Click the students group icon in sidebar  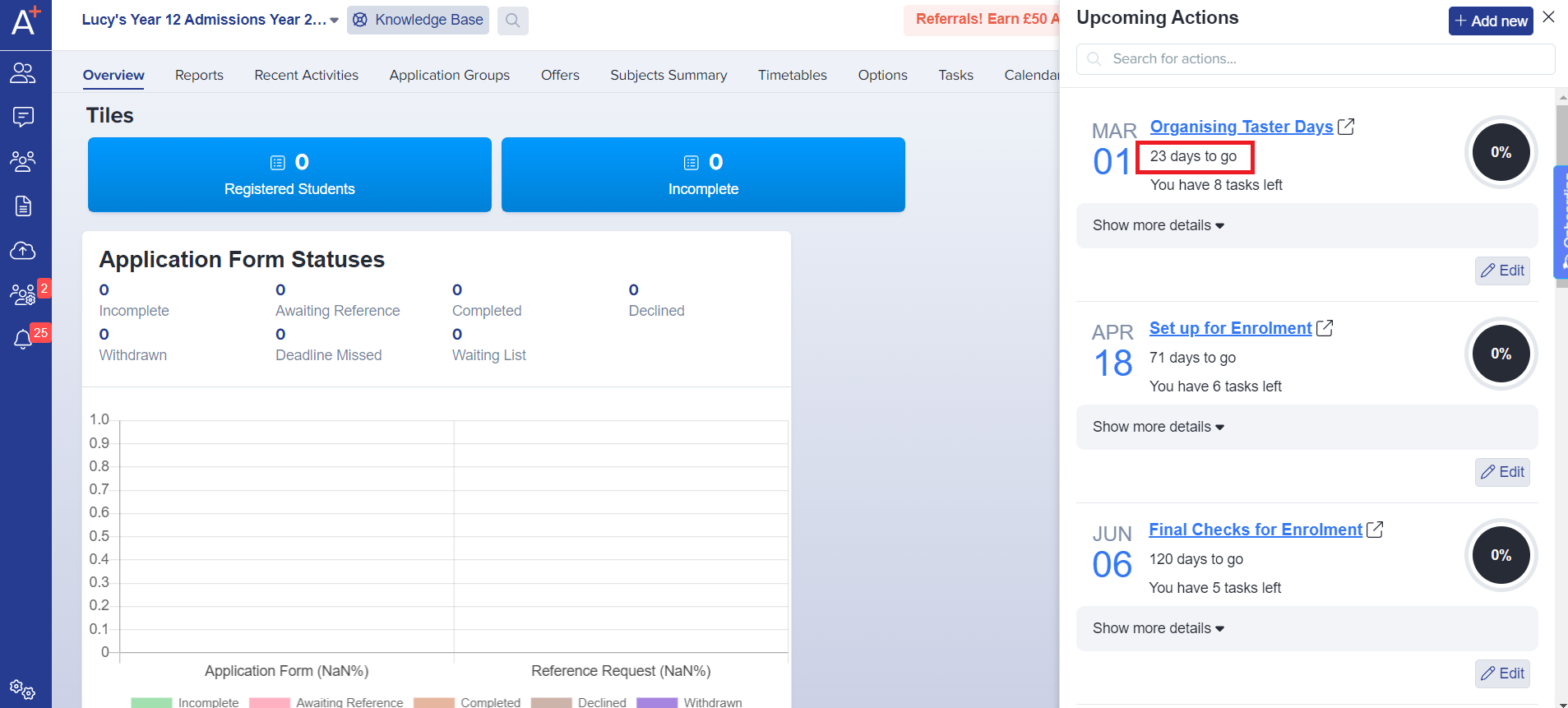tap(23, 161)
